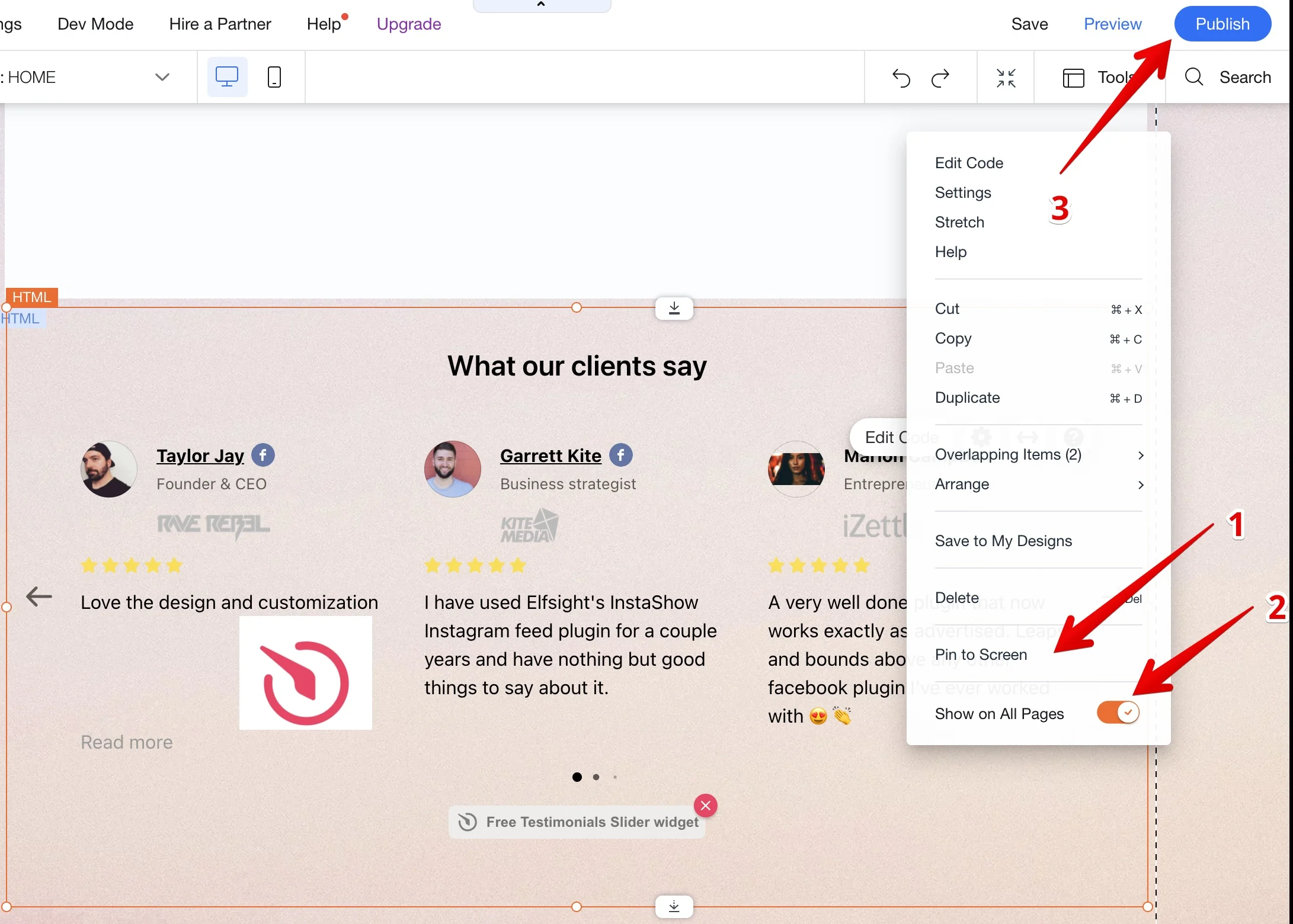Select Duplicate from context menu
The image size is (1293, 924).
[x=967, y=397]
